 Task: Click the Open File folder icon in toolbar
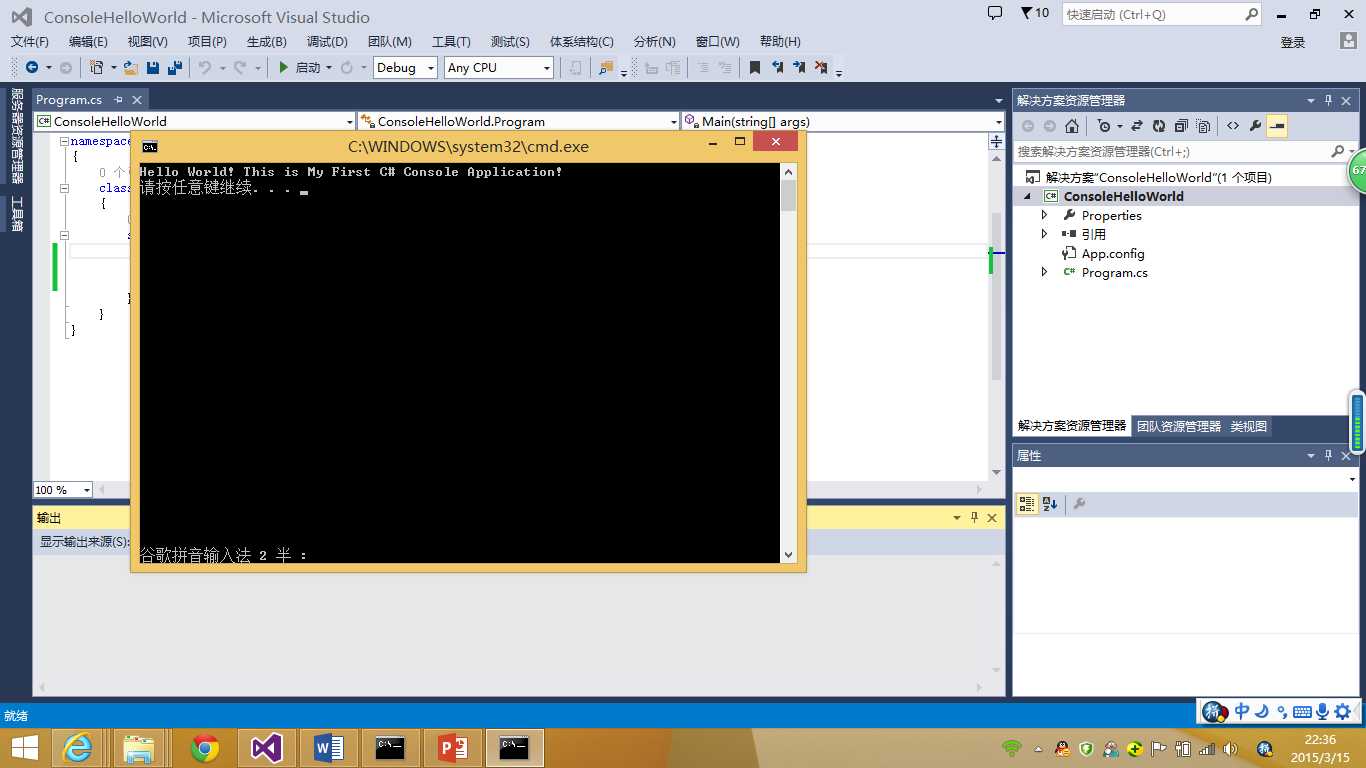[x=131, y=67]
